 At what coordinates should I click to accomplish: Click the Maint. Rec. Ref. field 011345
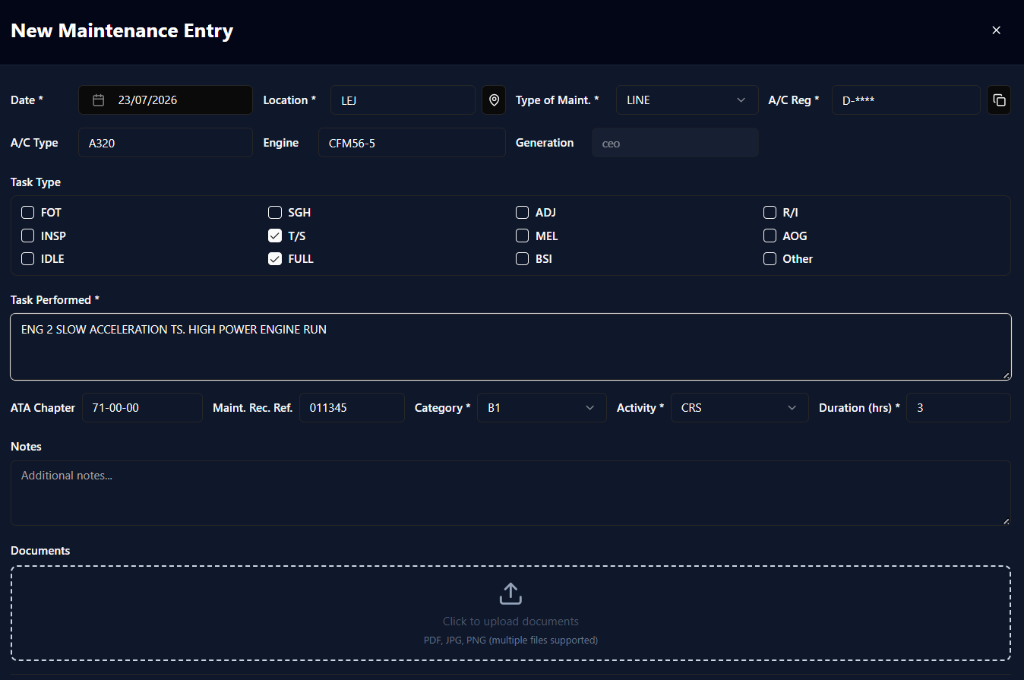(351, 408)
